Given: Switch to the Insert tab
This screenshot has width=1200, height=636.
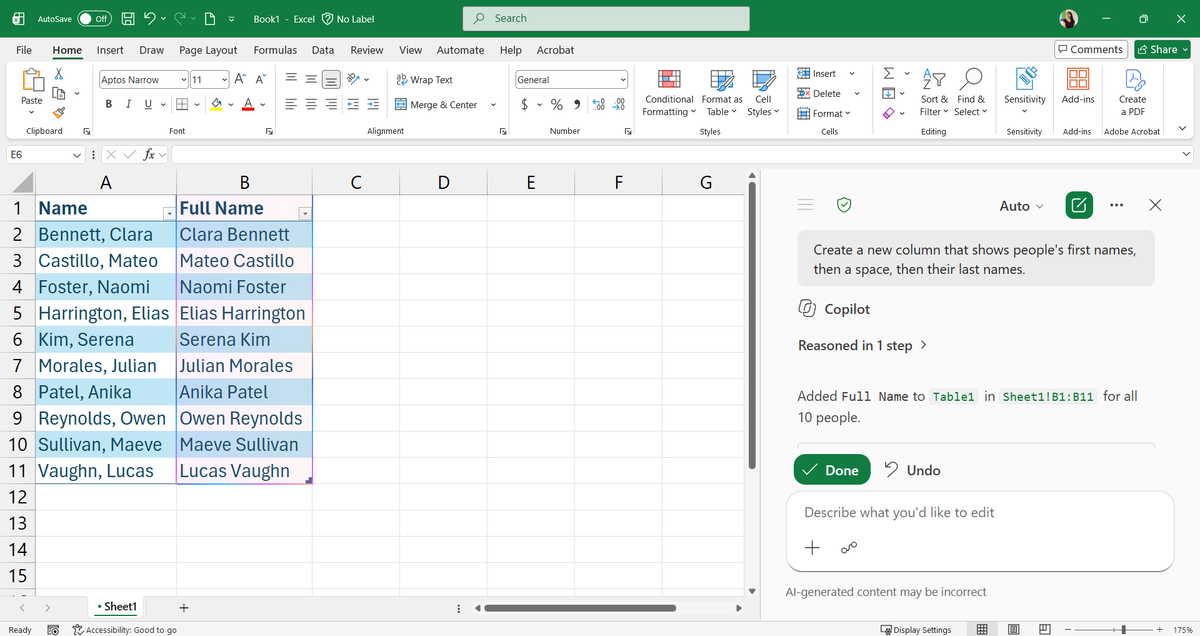Looking at the screenshot, I should click(x=110, y=50).
